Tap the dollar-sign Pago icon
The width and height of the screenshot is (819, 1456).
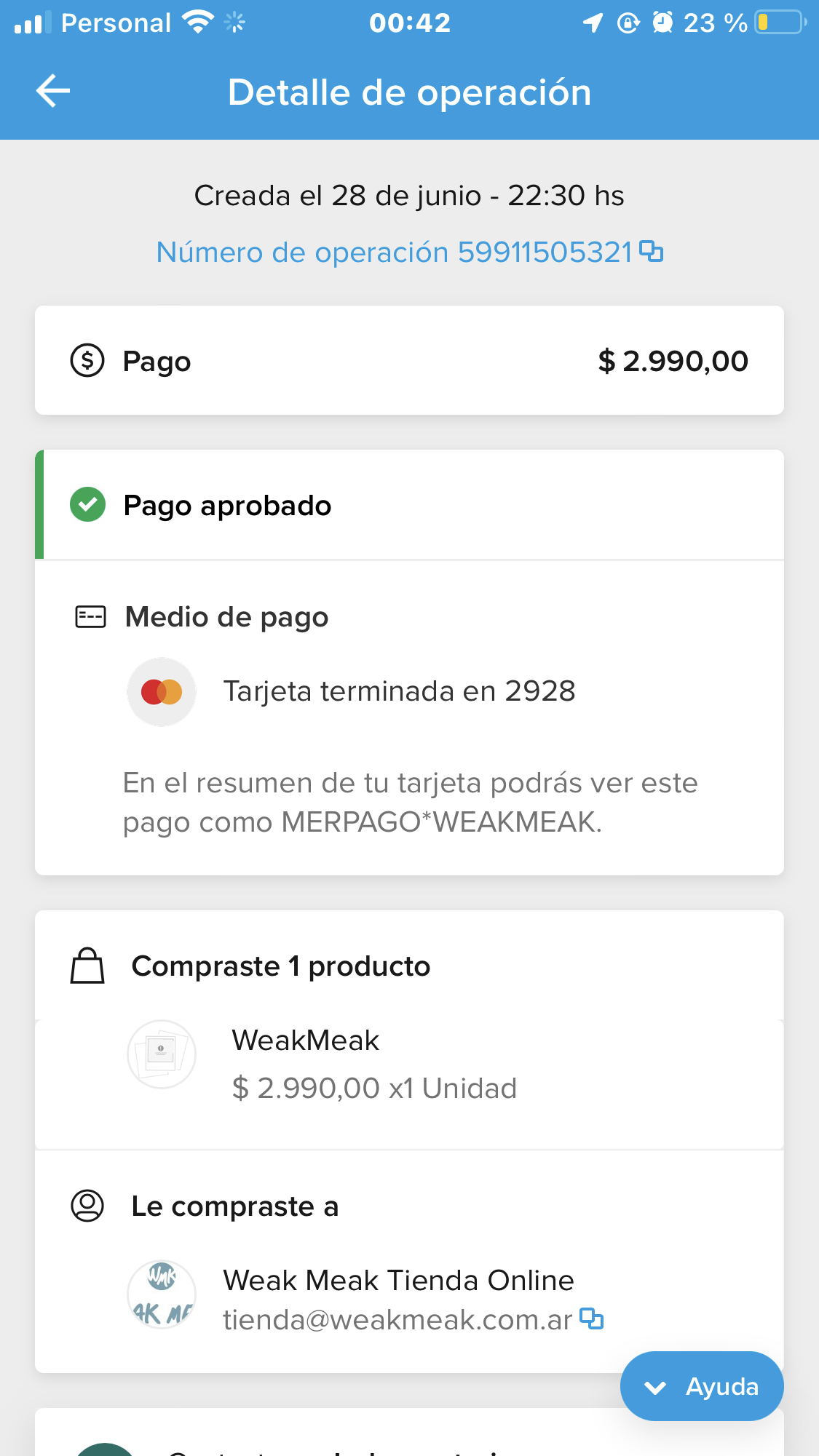point(87,360)
